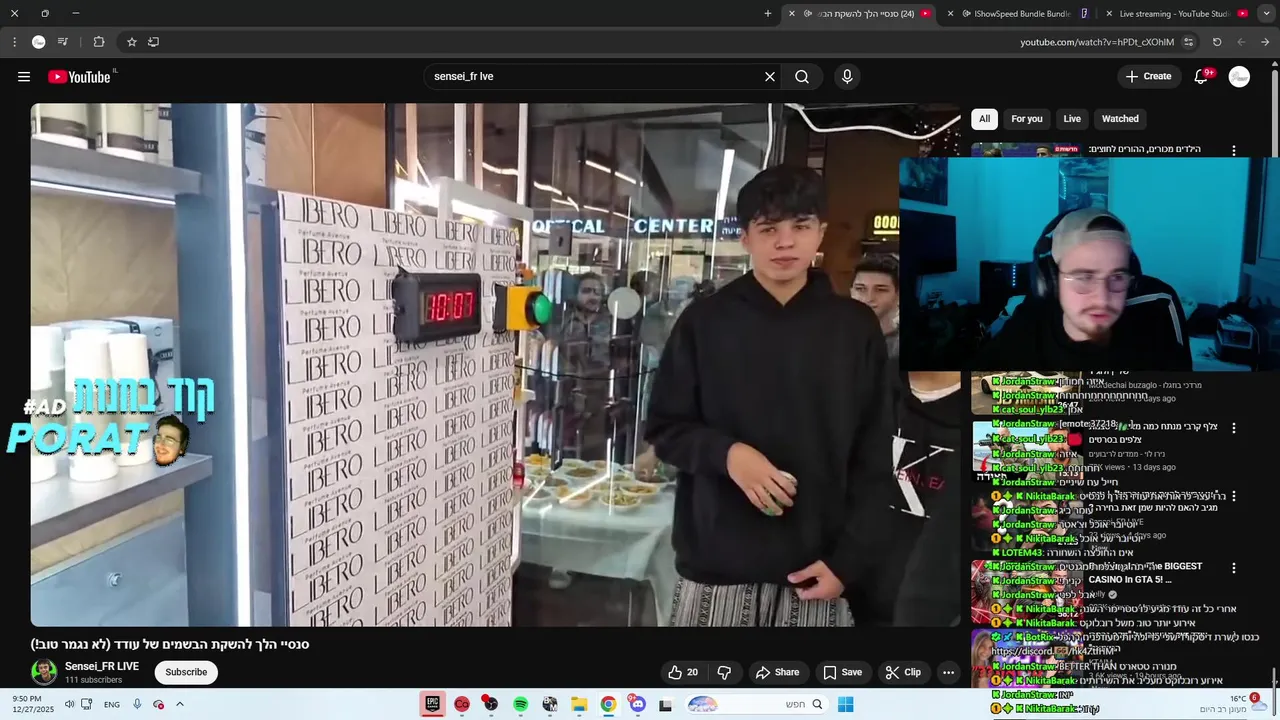The image size is (1280, 720).
Task: Clear the sensei_fr search text
Action: point(770,77)
